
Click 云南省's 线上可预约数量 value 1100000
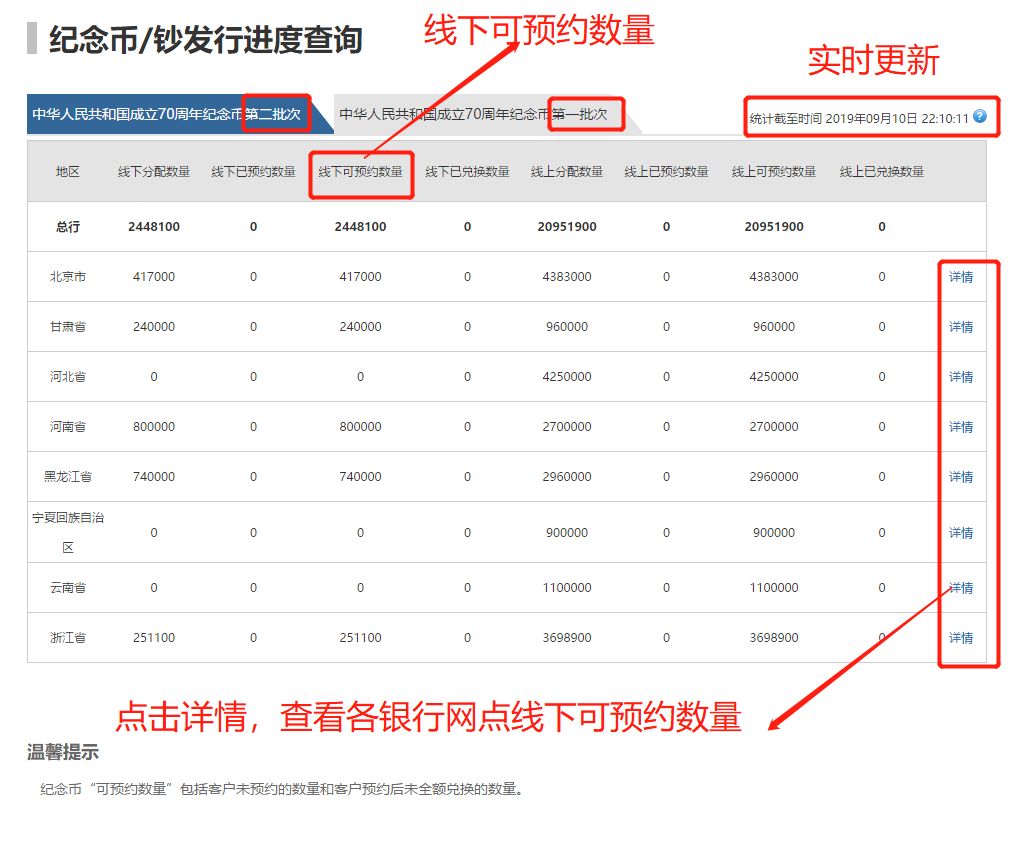click(x=774, y=588)
